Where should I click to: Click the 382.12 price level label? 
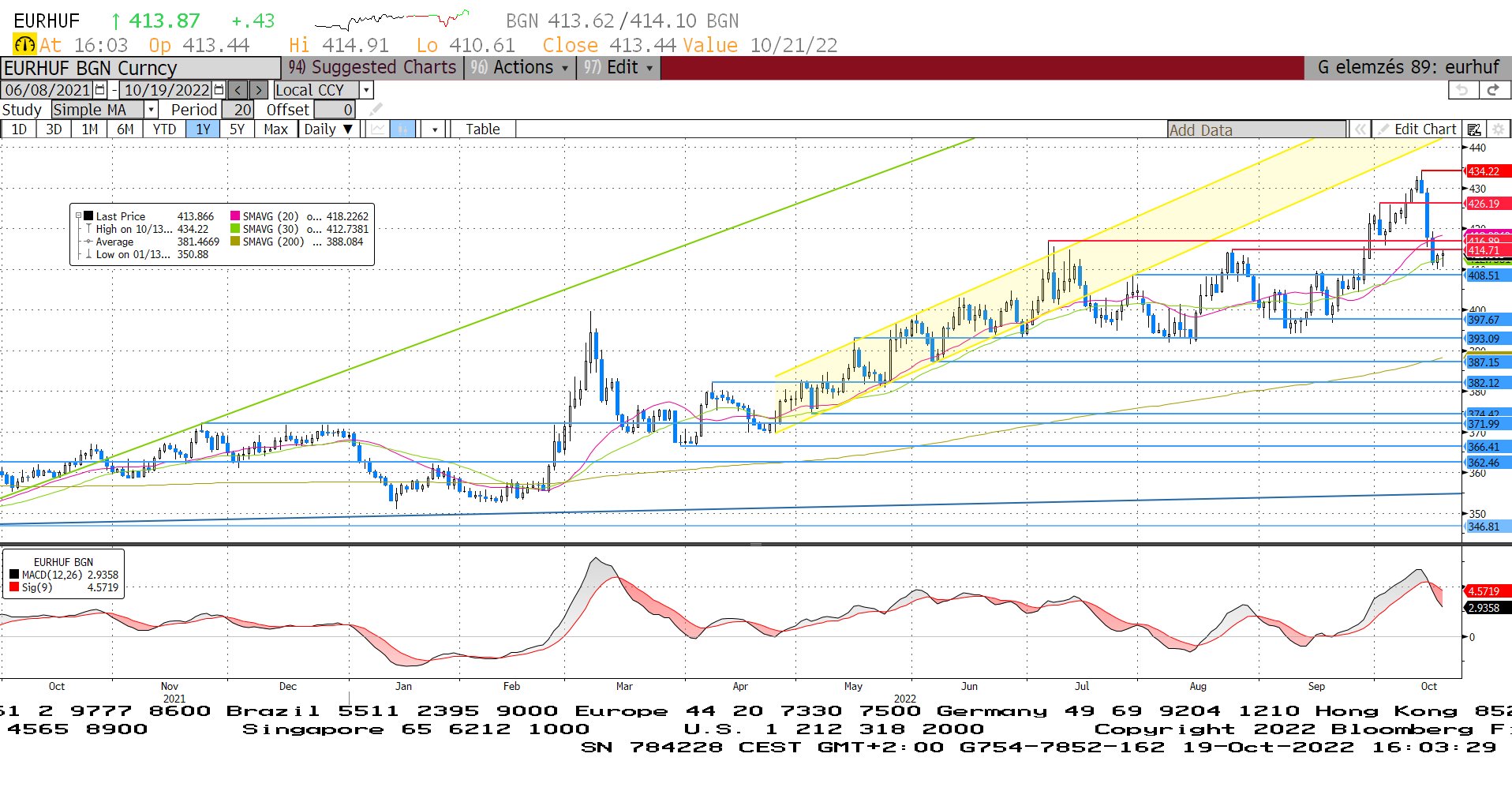click(1488, 383)
